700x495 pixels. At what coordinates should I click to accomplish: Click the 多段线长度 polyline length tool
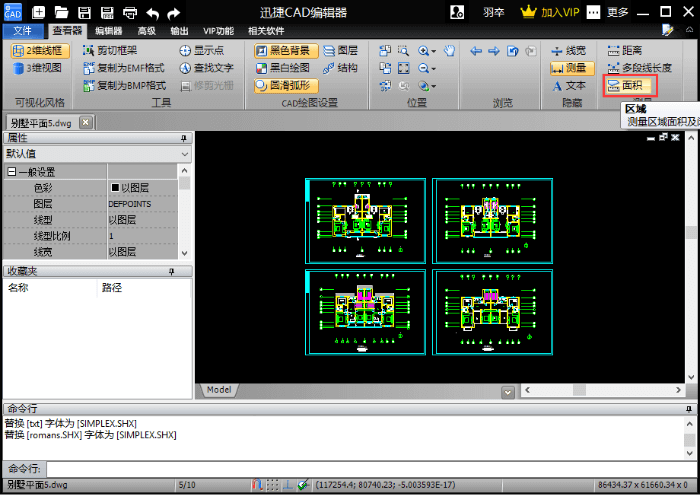tap(638, 68)
